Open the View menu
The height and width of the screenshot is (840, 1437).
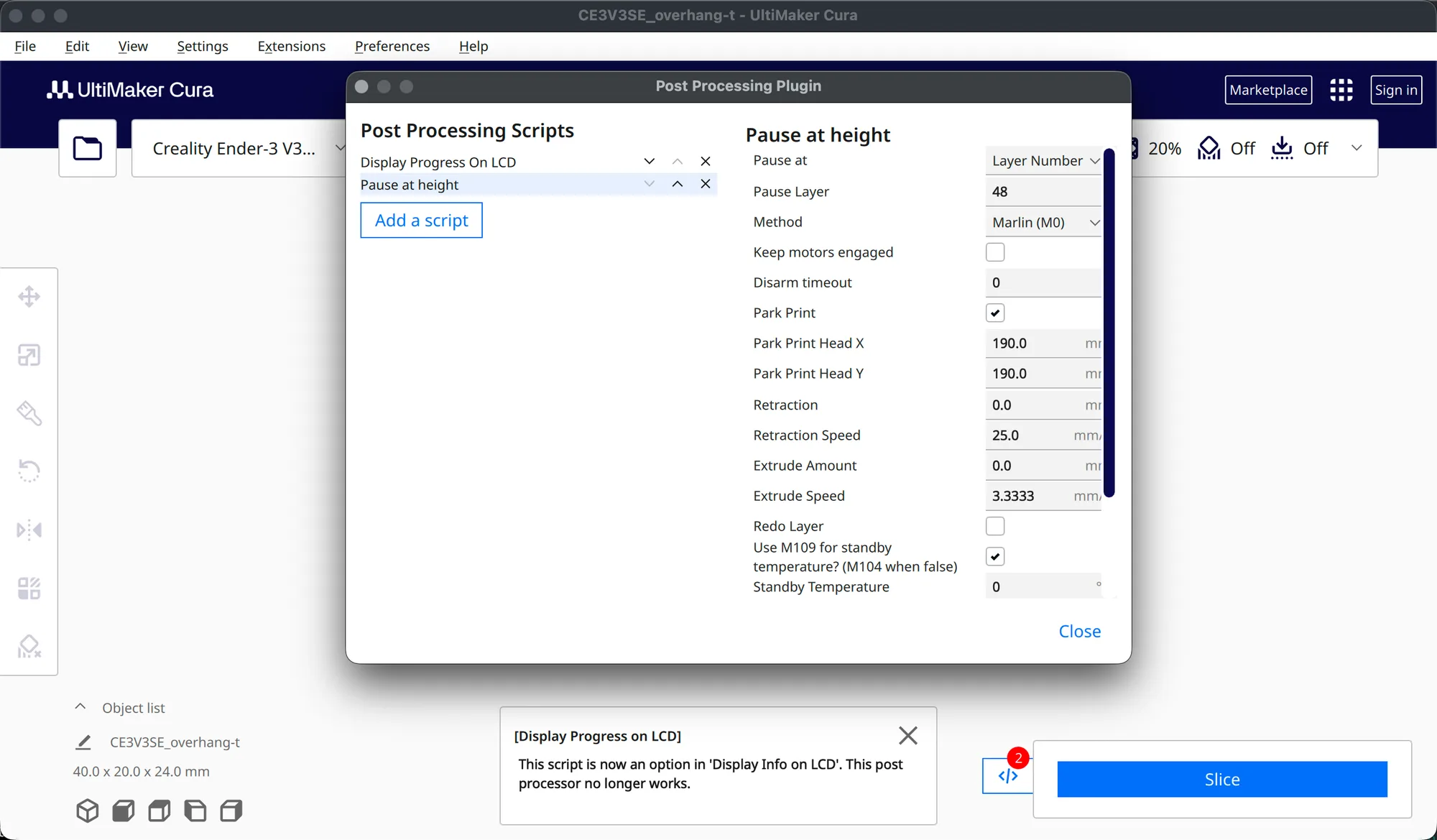pos(133,46)
